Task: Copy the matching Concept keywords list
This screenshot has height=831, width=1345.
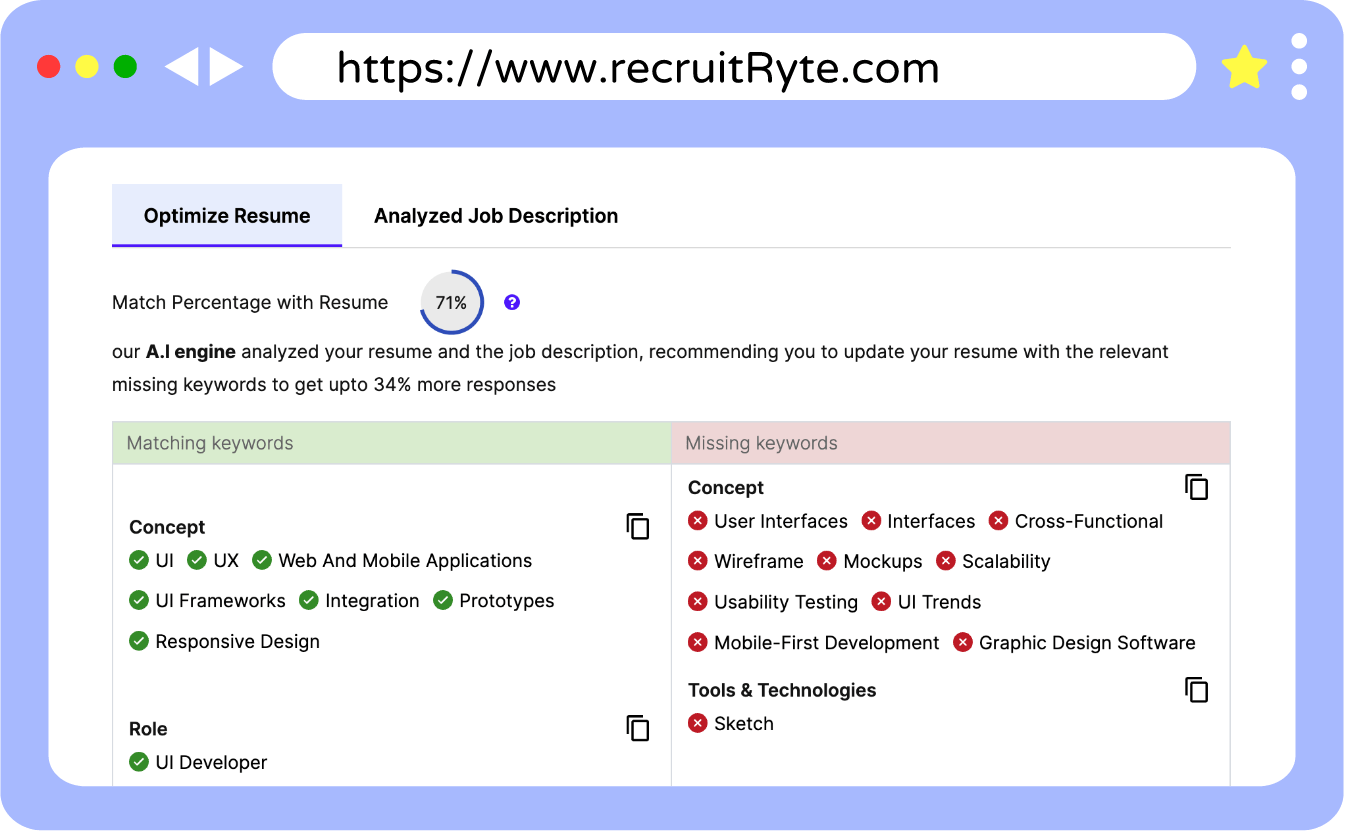Action: click(638, 527)
